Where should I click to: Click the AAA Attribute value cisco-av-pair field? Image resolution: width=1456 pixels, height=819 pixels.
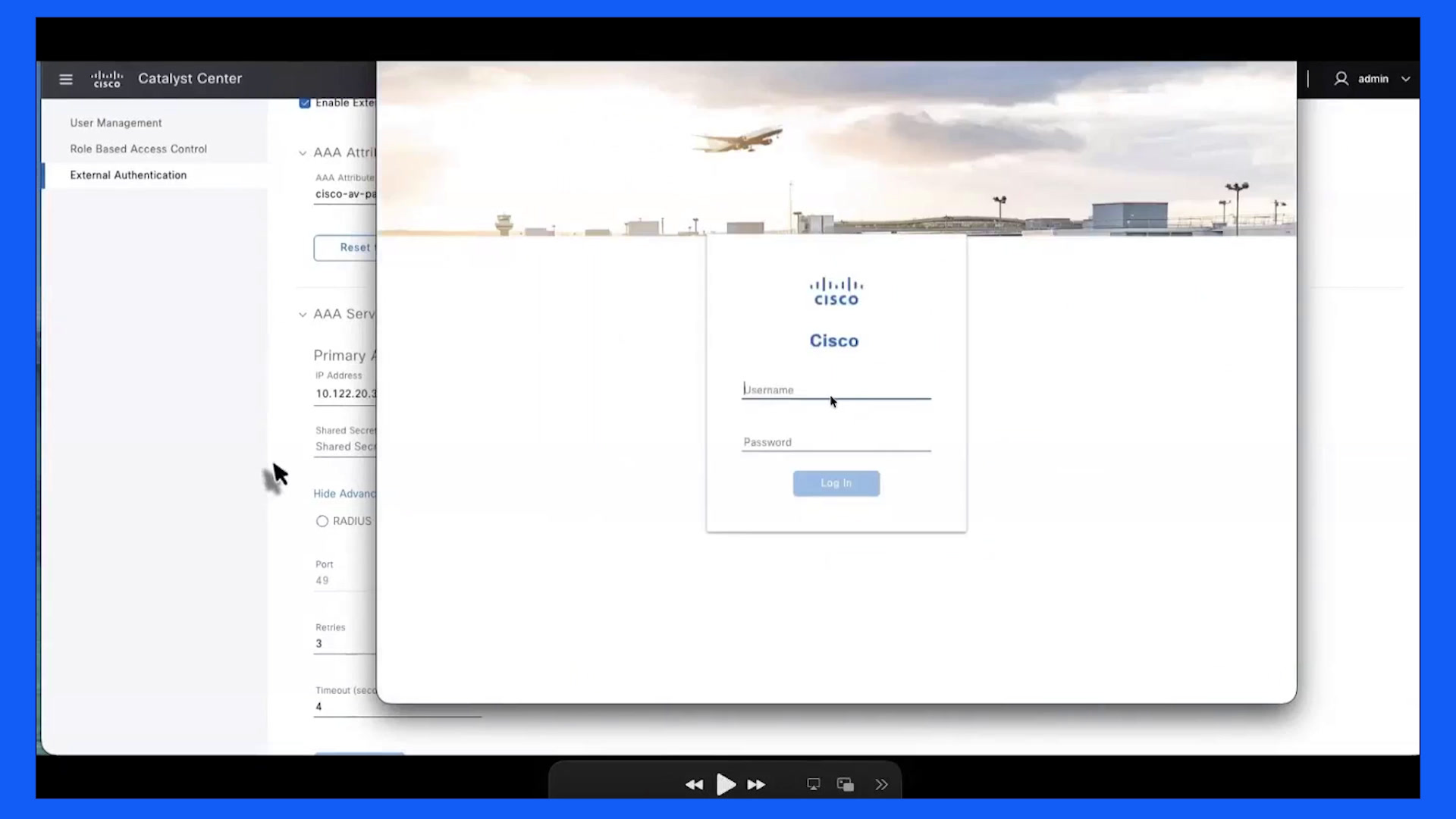tap(346, 194)
